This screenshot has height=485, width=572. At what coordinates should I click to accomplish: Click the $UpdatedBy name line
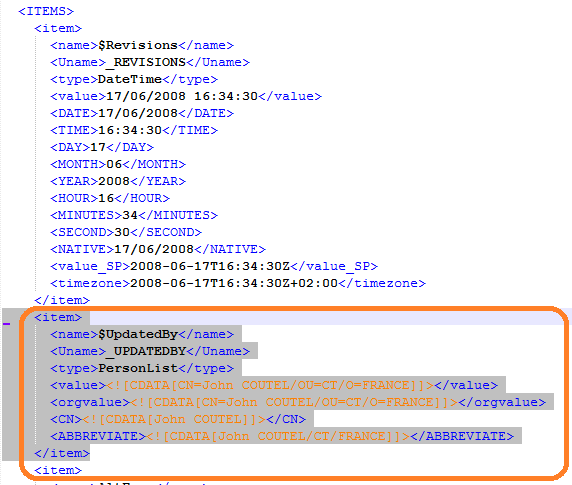pyautogui.click(x=142, y=334)
